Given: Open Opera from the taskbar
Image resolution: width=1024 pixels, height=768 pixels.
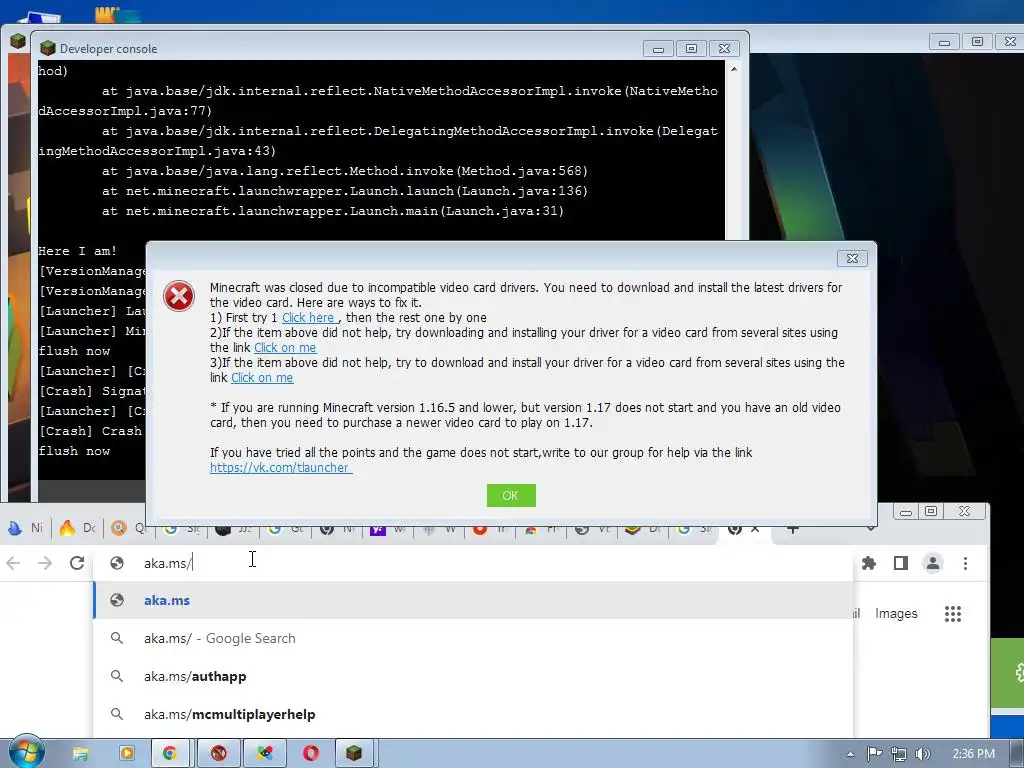Looking at the screenshot, I should [x=311, y=754].
